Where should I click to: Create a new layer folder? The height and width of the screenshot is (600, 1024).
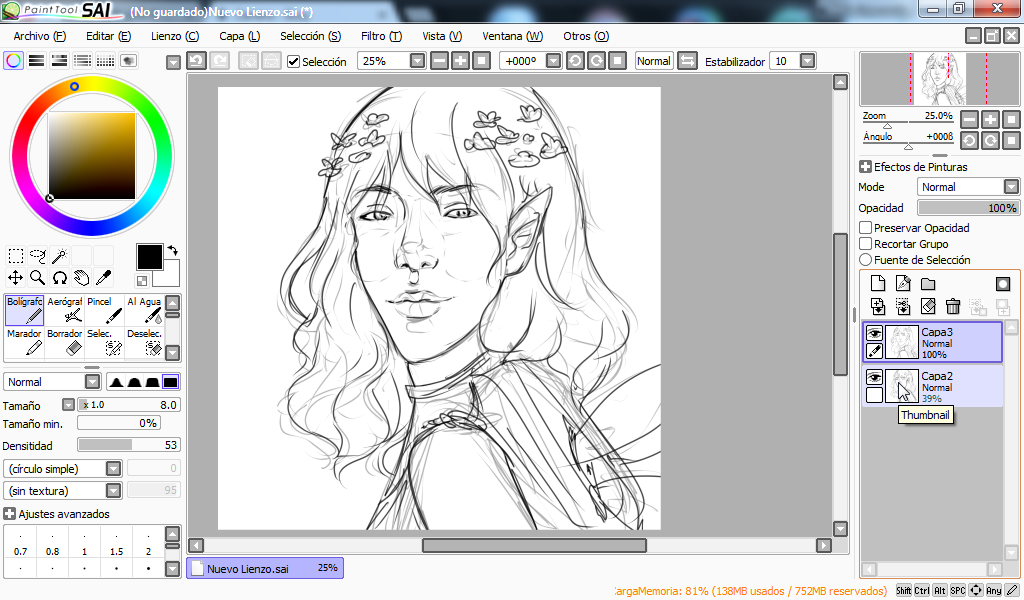point(928,283)
